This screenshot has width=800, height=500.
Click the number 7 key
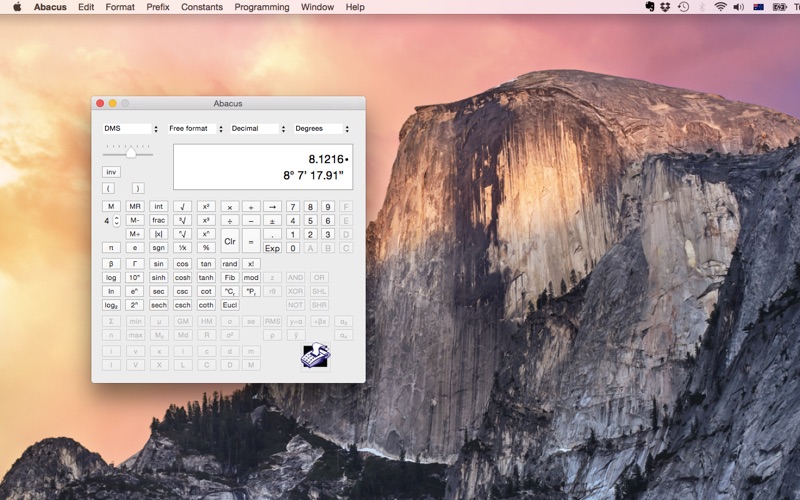[x=292, y=207]
